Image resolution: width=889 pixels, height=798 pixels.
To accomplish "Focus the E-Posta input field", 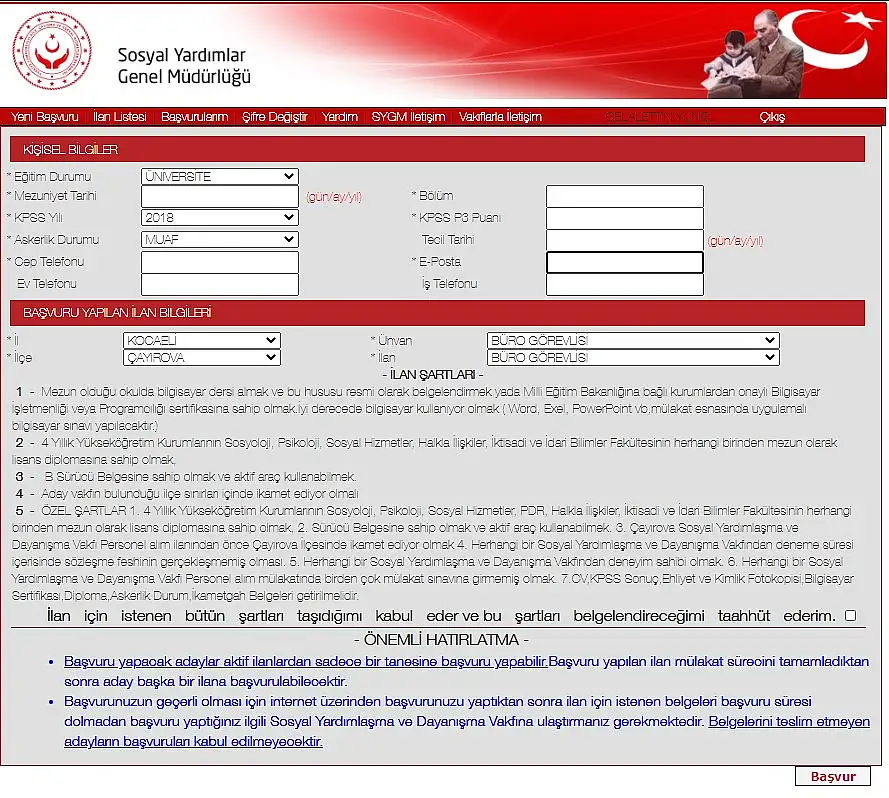I will (x=625, y=262).
